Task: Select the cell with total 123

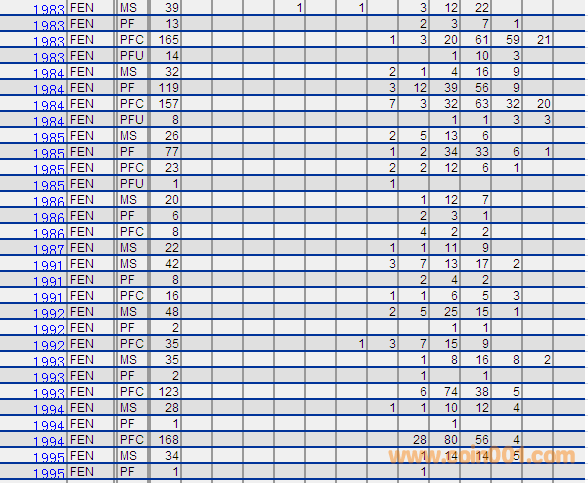Action: pyautogui.click(x=166, y=391)
